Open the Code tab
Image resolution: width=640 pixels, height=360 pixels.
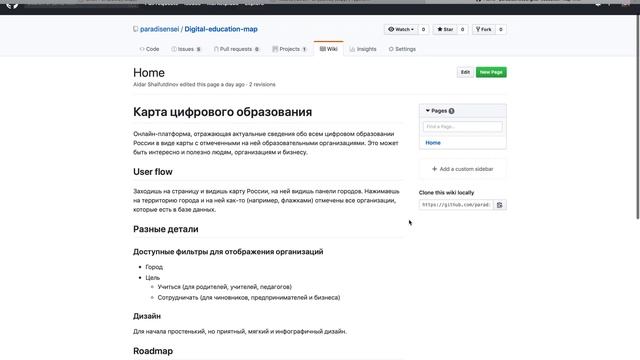[x=149, y=49]
